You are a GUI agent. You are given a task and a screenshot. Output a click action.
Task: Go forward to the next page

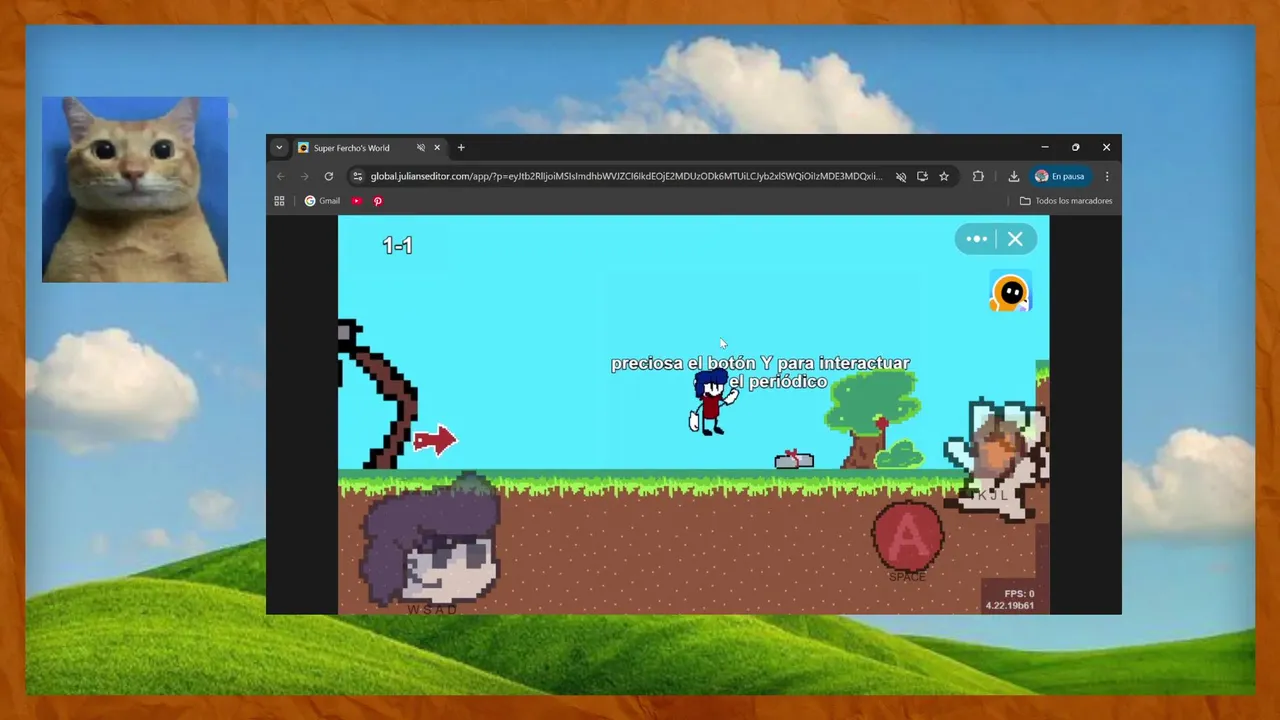(x=305, y=176)
